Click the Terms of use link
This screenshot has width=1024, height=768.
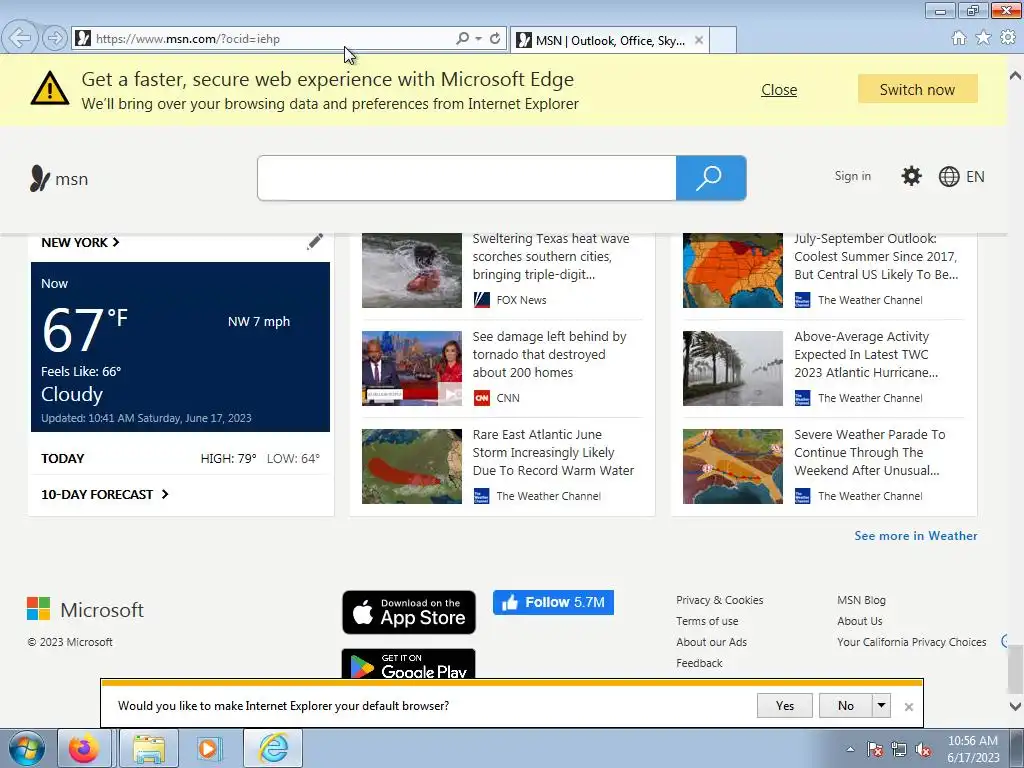point(707,621)
